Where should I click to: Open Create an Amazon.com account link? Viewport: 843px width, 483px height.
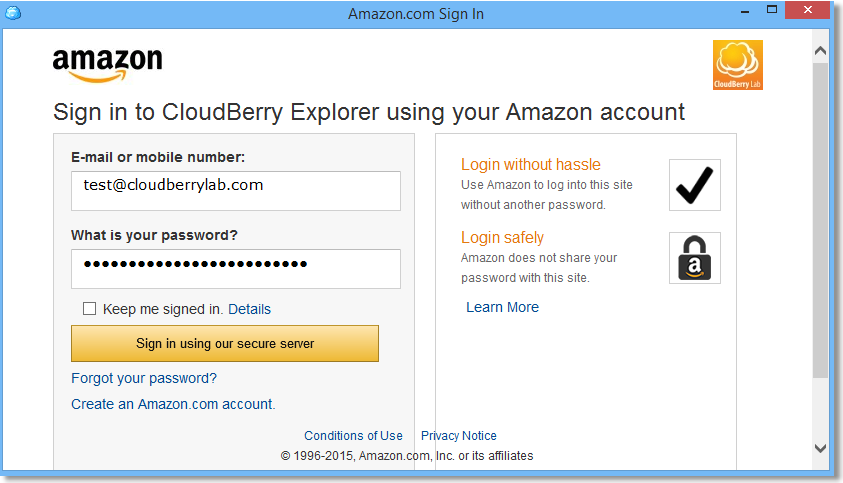173,404
